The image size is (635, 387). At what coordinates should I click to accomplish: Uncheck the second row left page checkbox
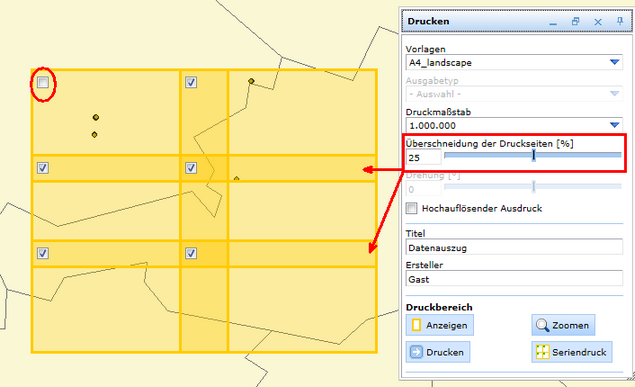[43, 168]
